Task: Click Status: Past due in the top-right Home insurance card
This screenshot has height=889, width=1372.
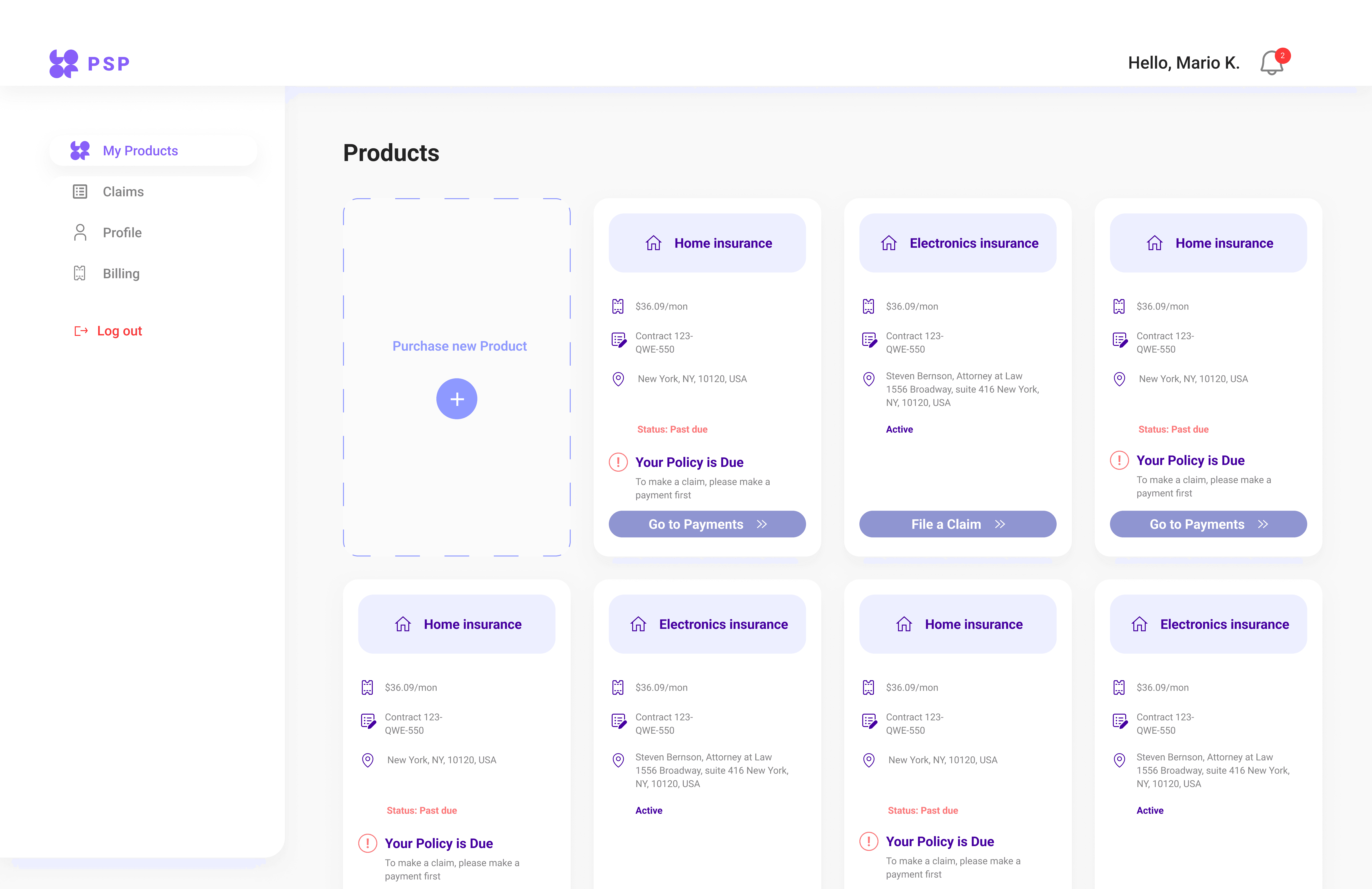Action: click(x=1173, y=429)
